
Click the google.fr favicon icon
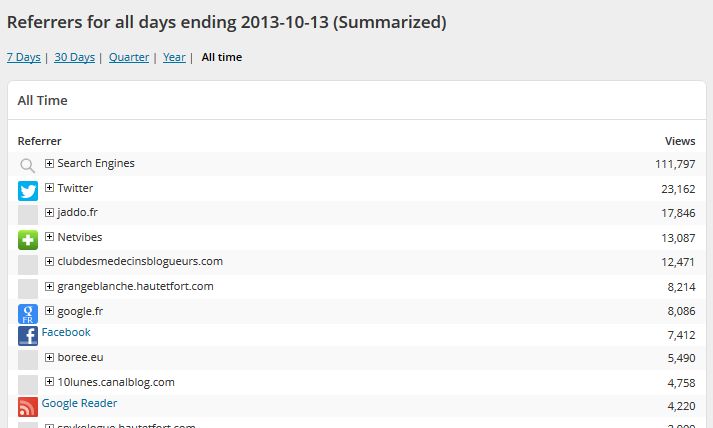pos(28,313)
